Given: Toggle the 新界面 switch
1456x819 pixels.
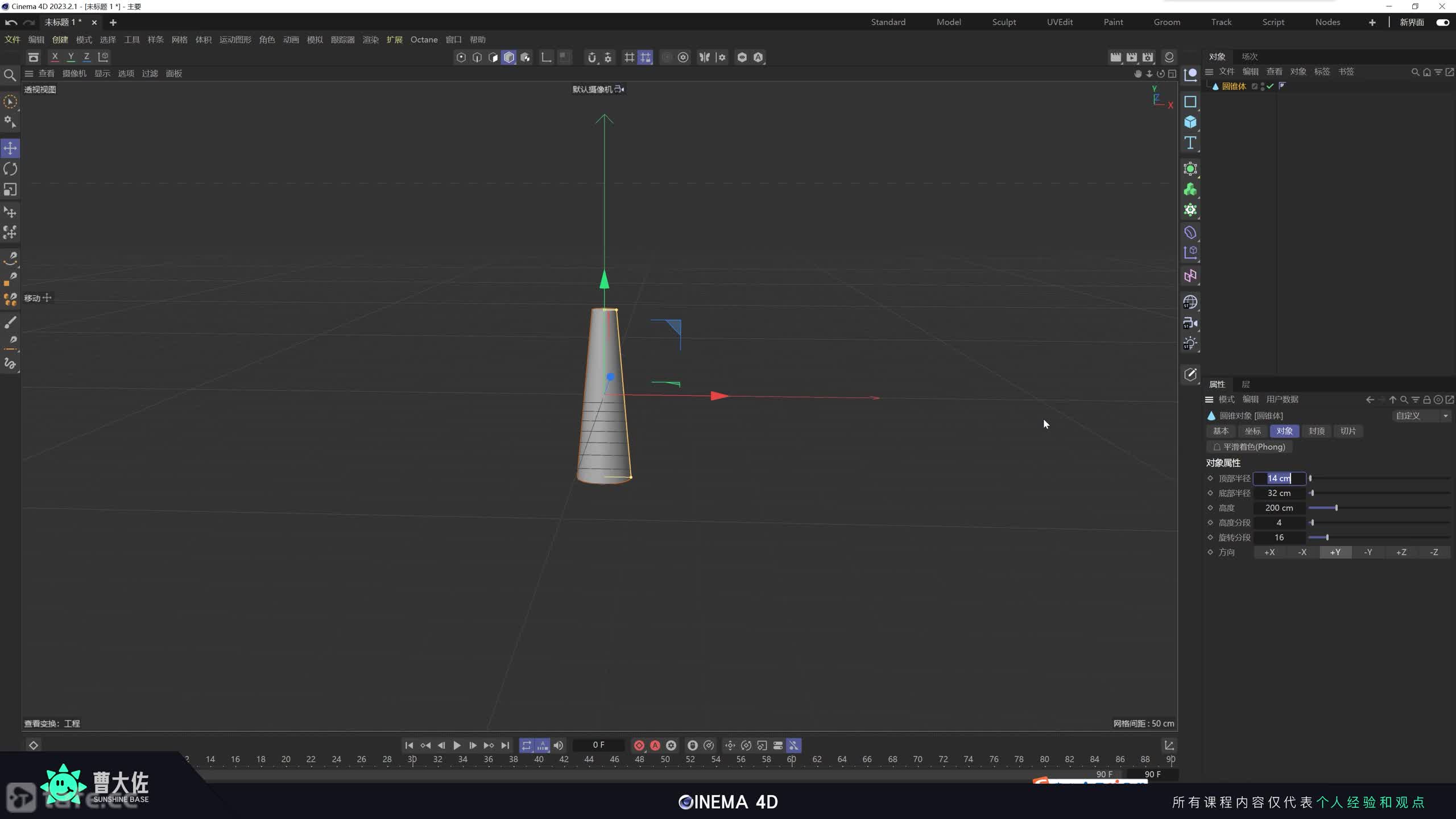Looking at the screenshot, I should click(1442, 22).
